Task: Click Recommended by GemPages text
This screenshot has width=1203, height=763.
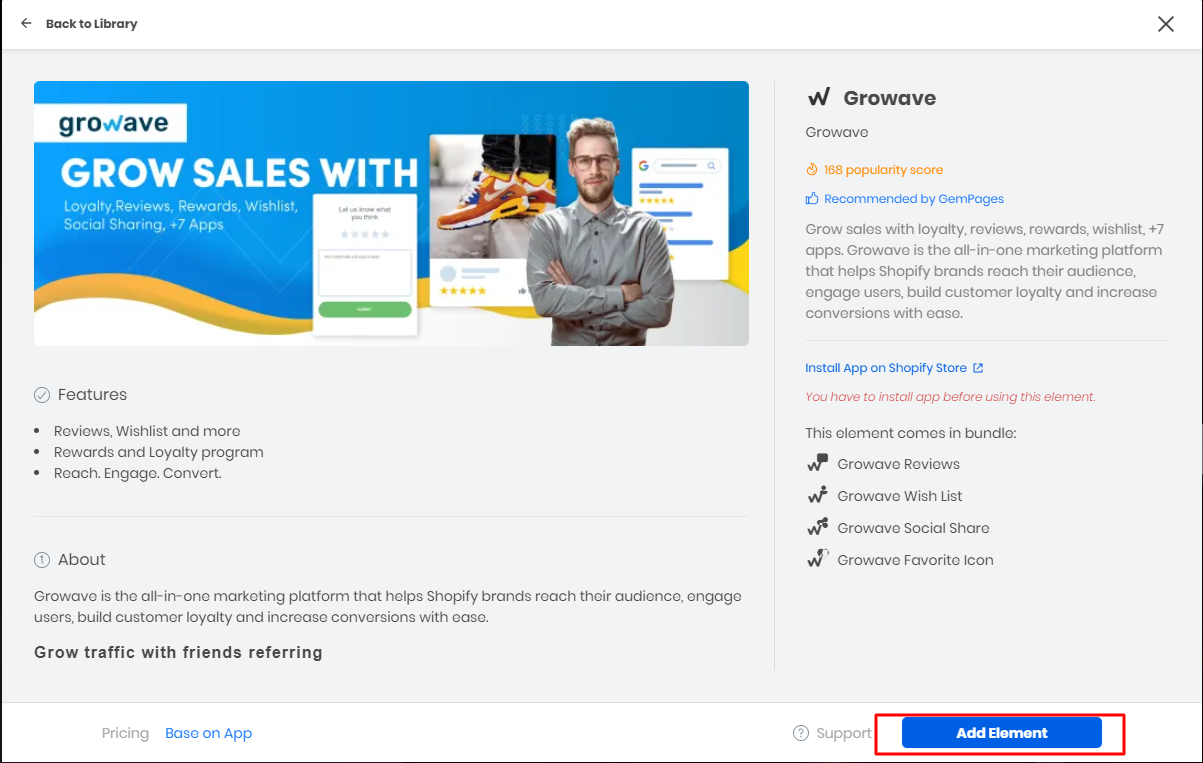Action: click(x=914, y=199)
